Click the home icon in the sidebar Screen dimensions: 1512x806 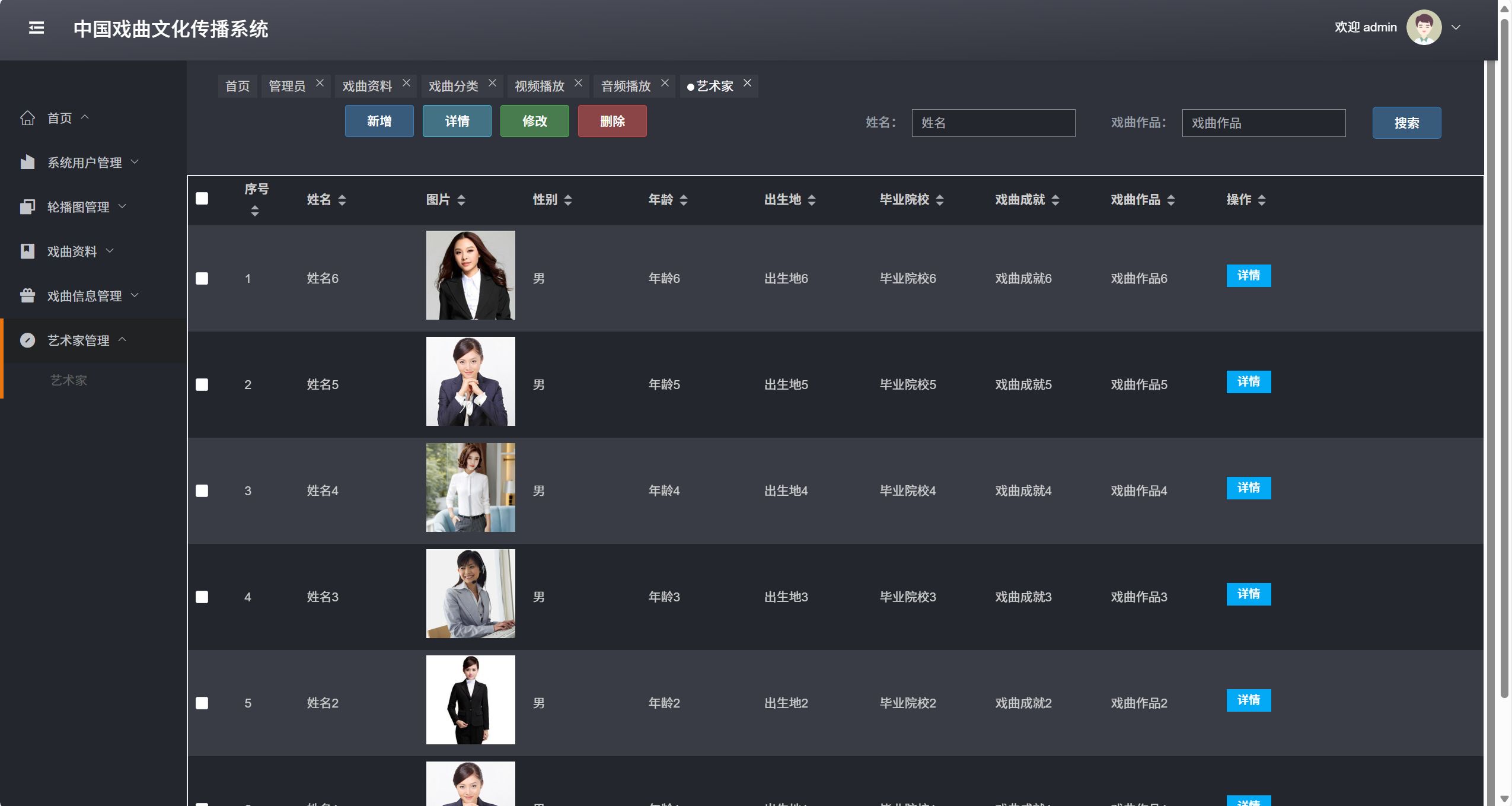click(27, 118)
